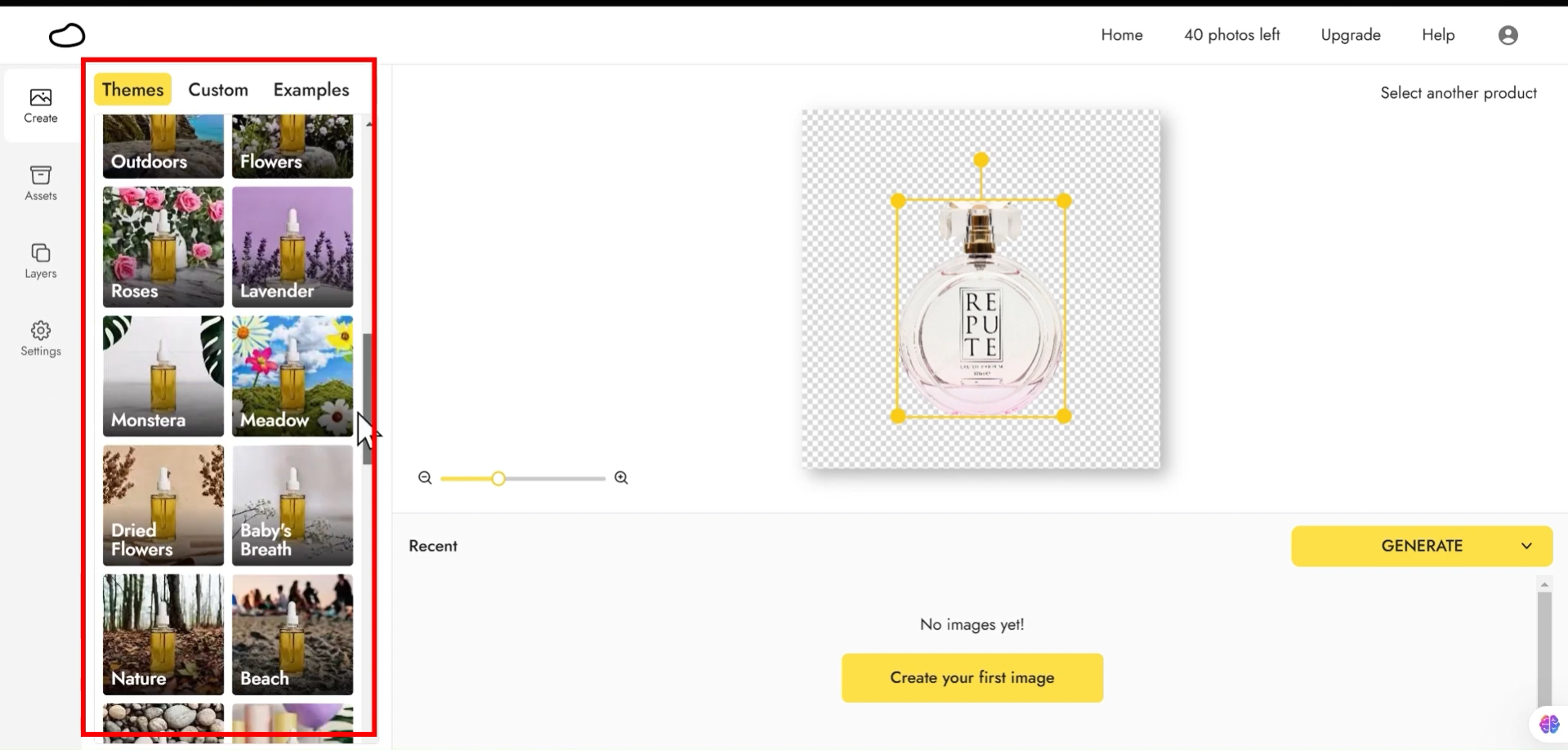This screenshot has width=1568, height=750.
Task: Click the zoom in magnifier icon
Action: 621,478
